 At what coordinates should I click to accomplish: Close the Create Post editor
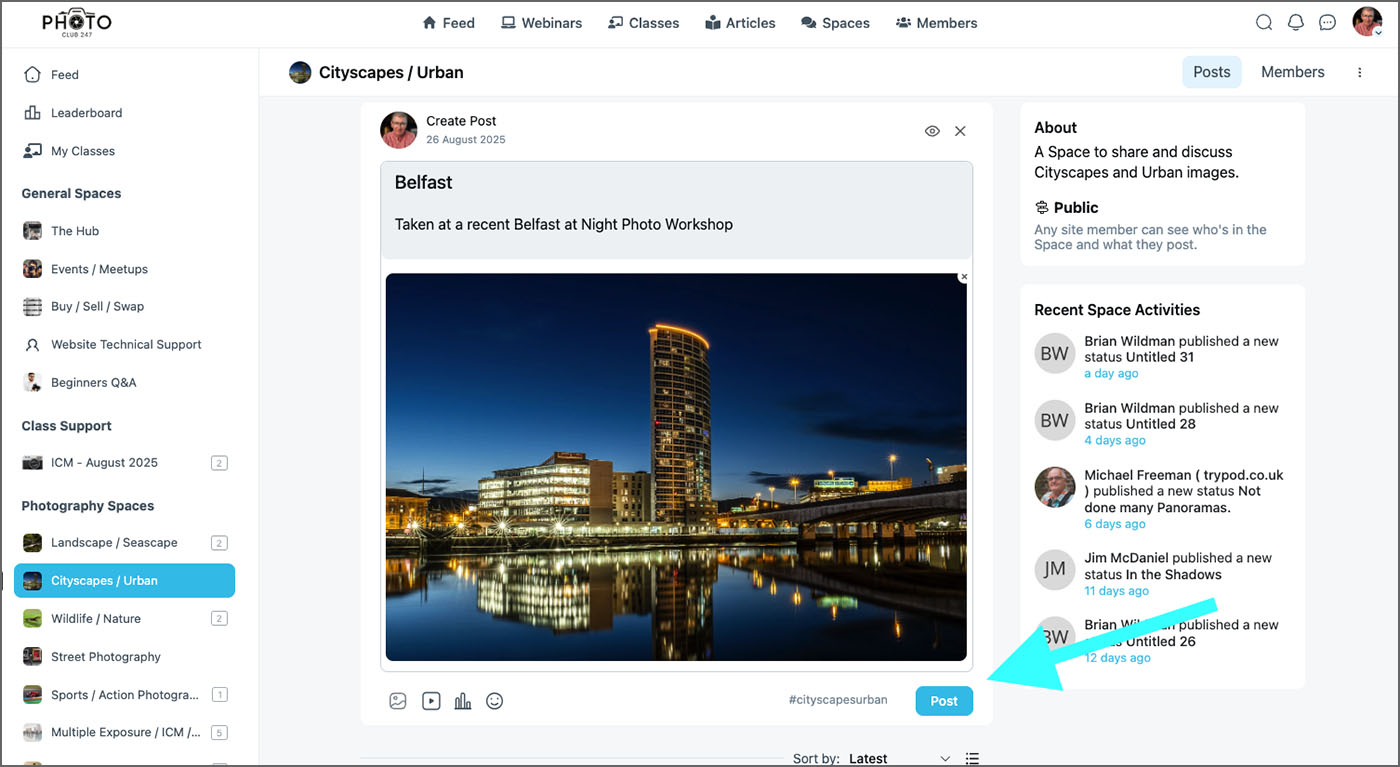click(960, 131)
